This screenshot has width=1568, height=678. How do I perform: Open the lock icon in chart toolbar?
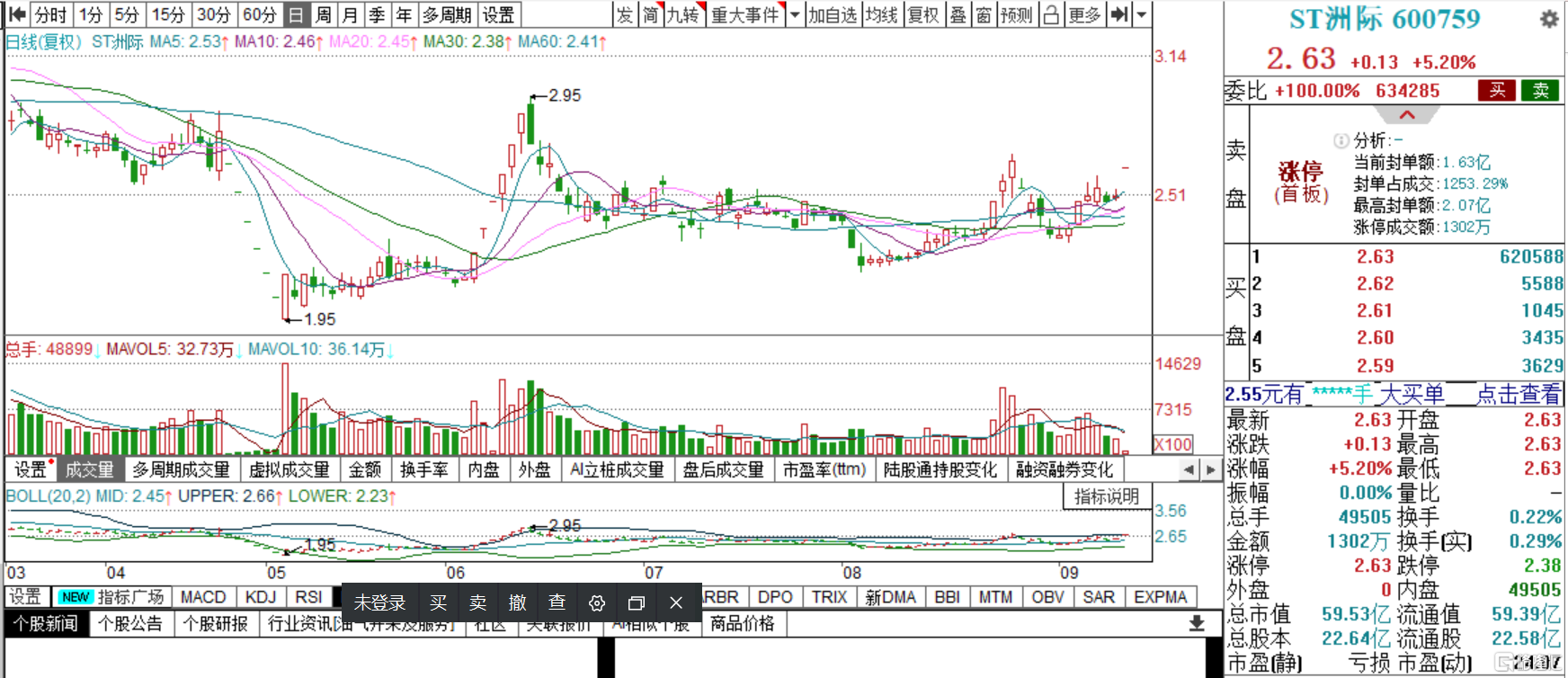tap(1051, 14)
